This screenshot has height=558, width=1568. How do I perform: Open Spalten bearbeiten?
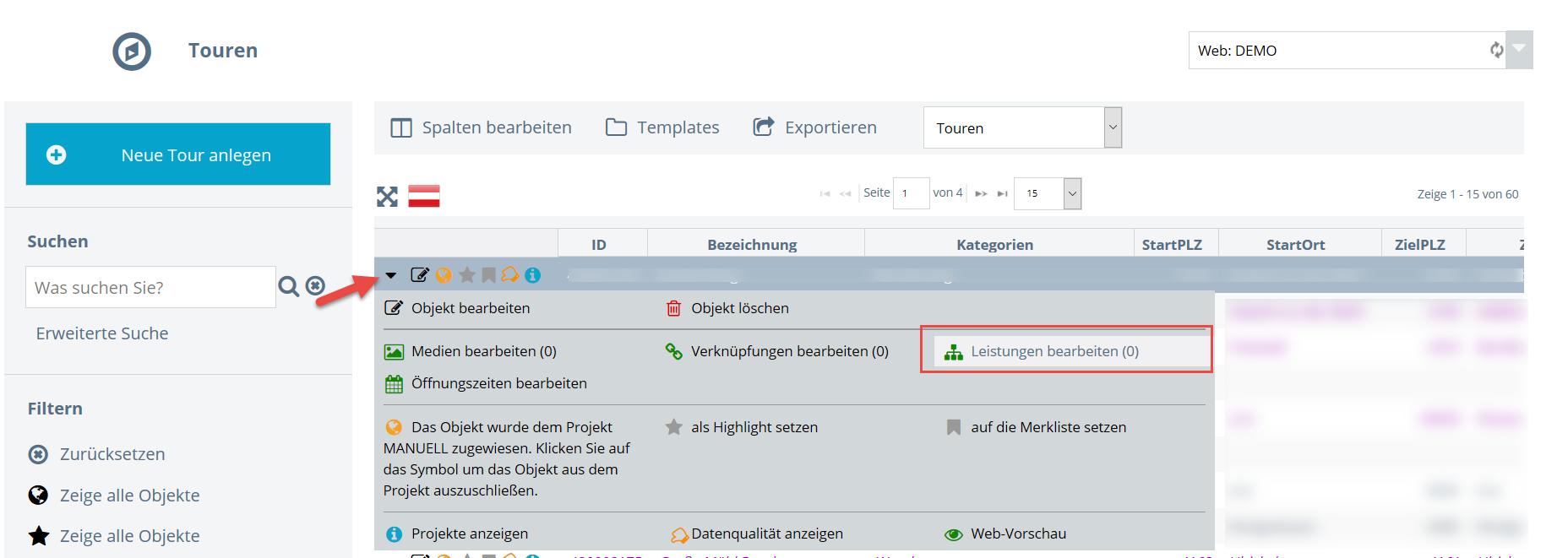click(481, 127)
